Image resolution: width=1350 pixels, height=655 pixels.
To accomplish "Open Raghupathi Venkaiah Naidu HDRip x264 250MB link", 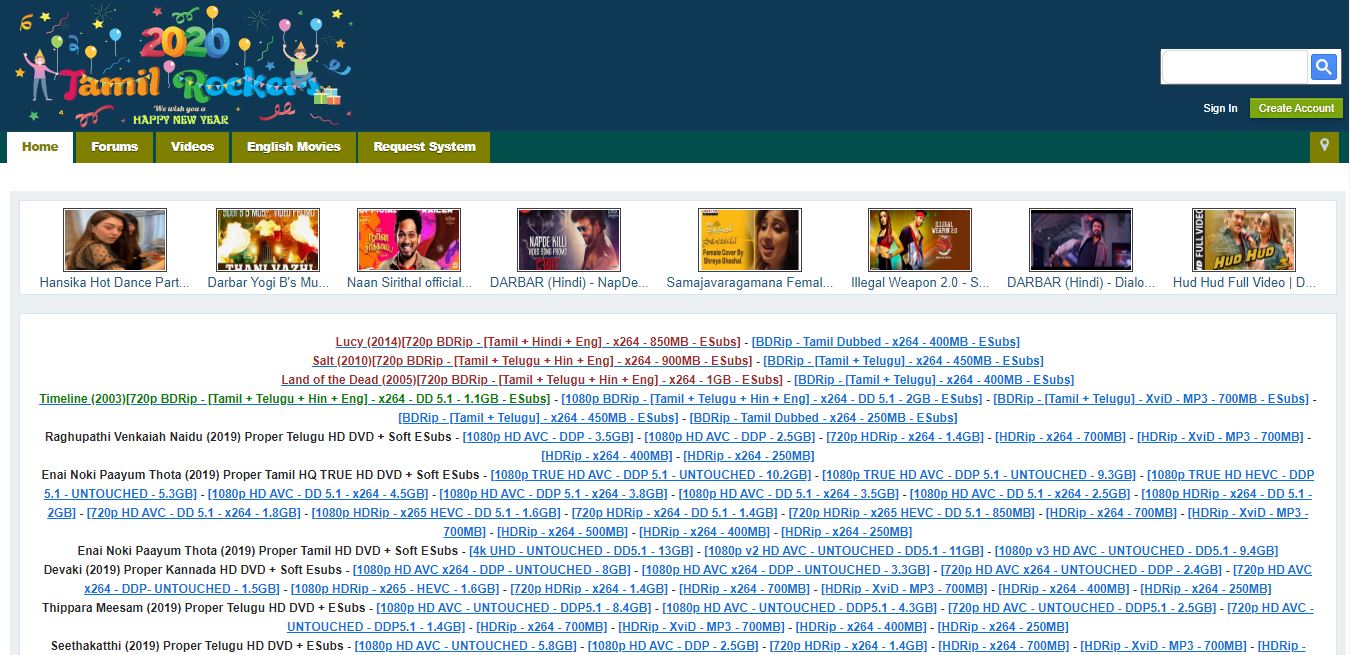I will (749, 456).
